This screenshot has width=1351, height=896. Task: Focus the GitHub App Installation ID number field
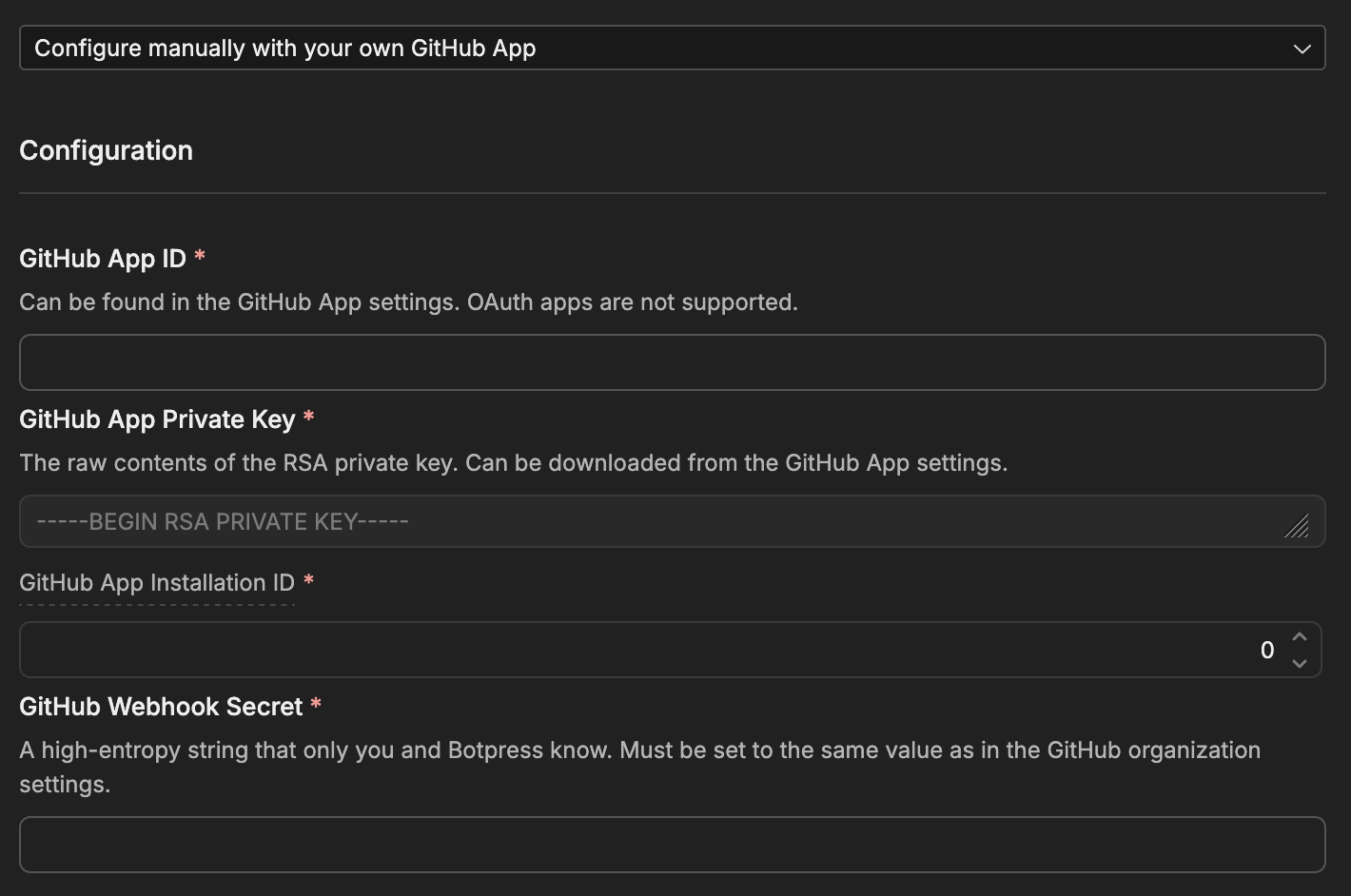pyautogui.click(x=670, y=650)
